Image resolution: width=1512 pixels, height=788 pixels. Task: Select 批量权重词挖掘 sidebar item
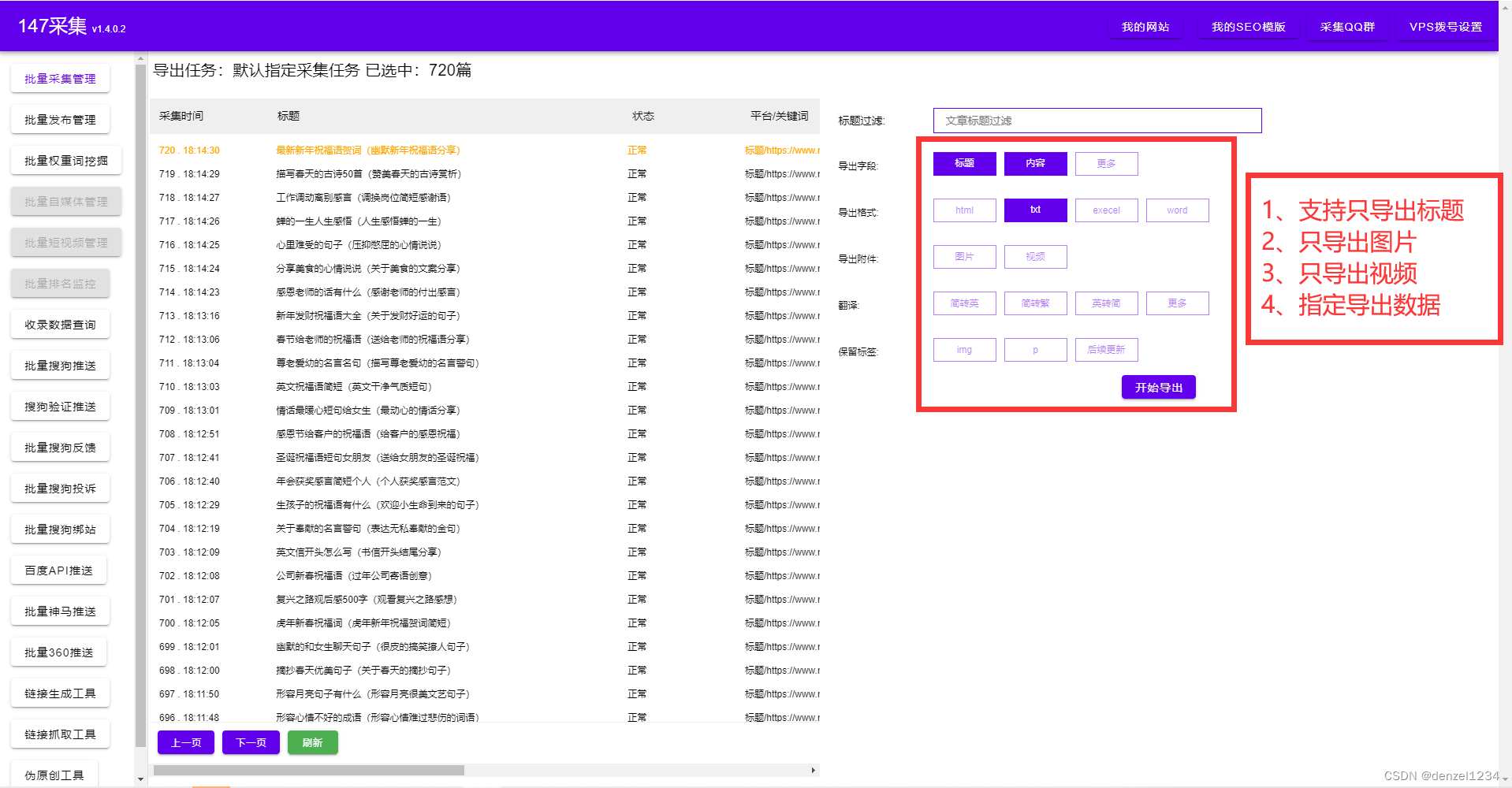point(66,161)
